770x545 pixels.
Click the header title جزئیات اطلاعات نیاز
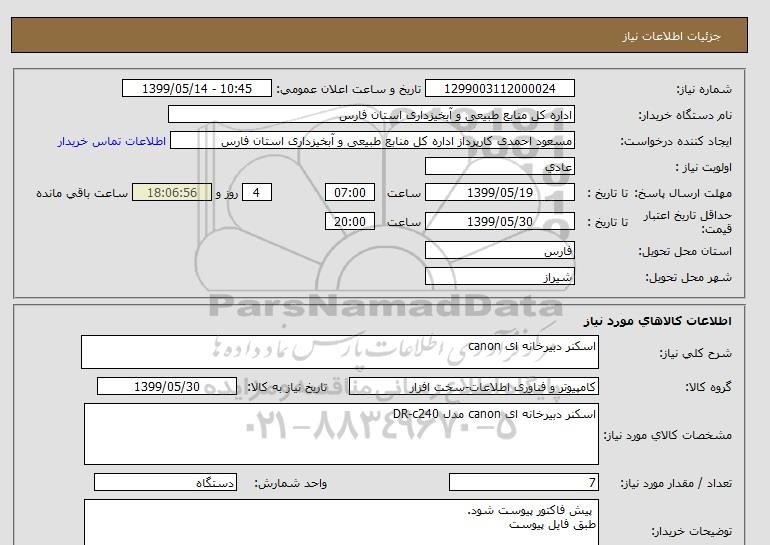[671, 36]
